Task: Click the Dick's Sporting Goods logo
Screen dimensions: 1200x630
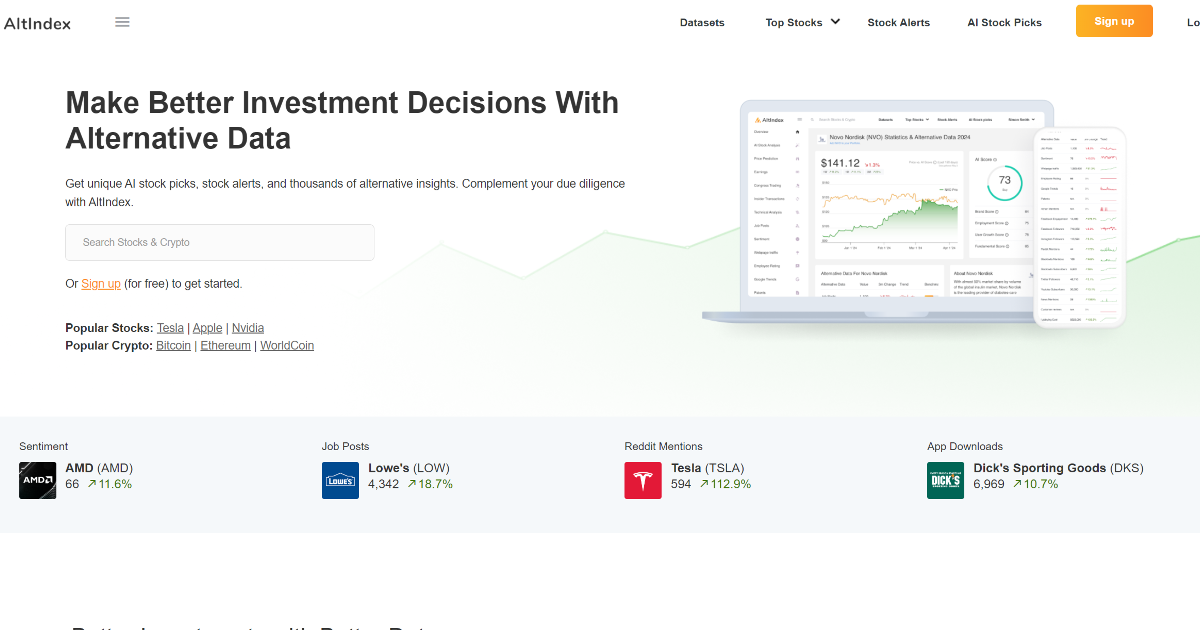Action: pos(945,480)
